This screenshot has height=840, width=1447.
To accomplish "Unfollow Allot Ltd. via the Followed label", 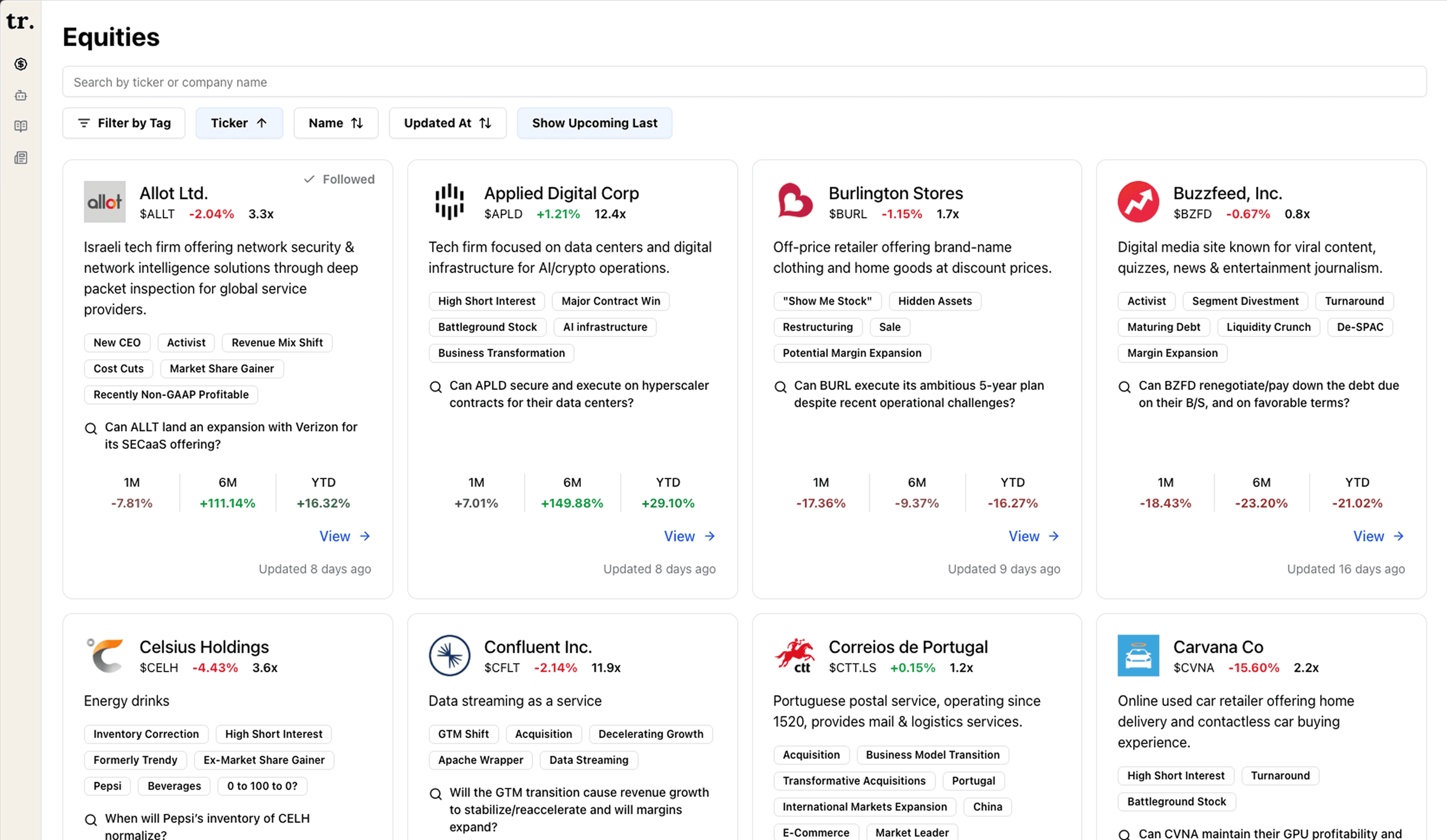I will coord(348,179).
